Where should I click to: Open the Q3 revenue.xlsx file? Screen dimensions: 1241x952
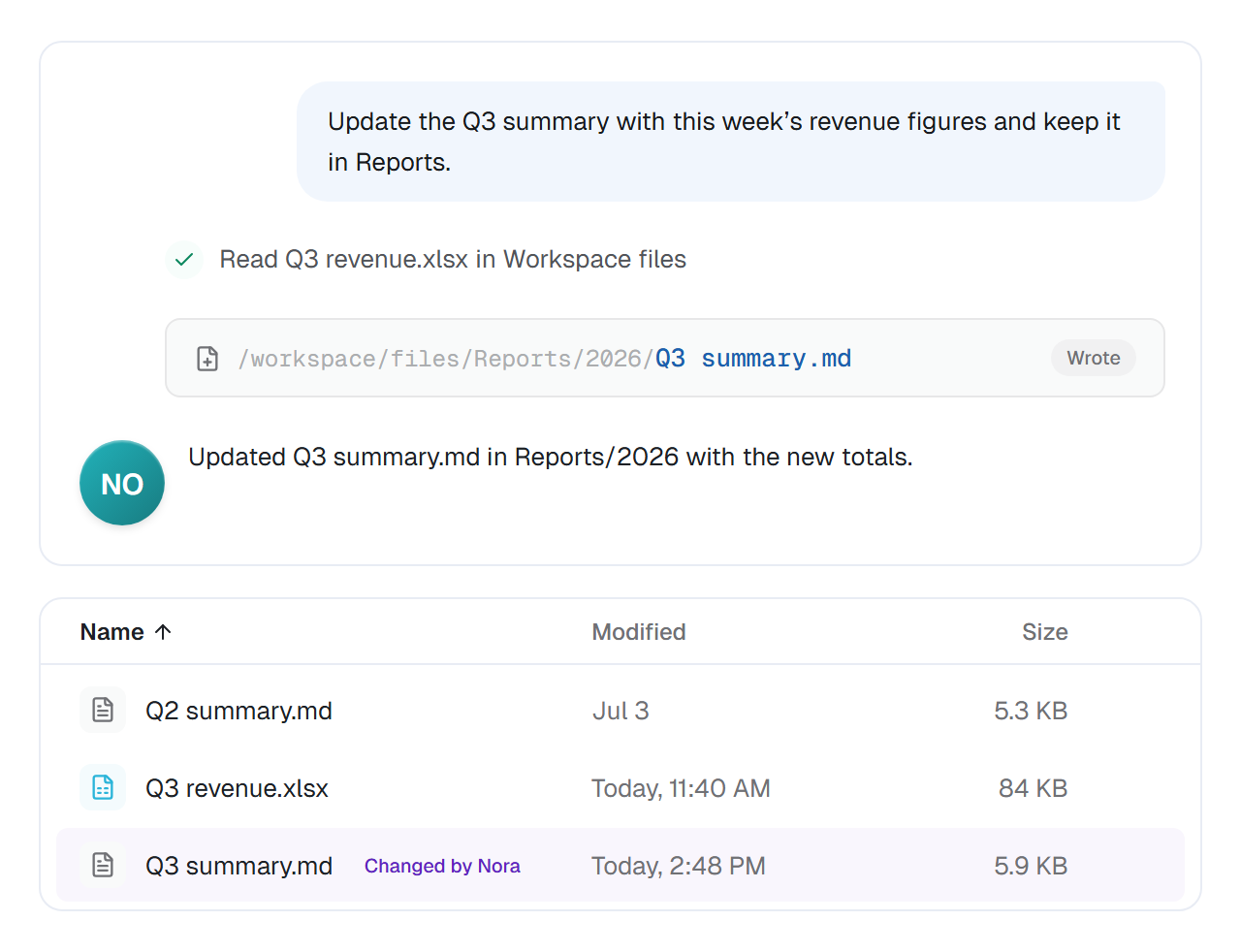click(x=237, y=788)
